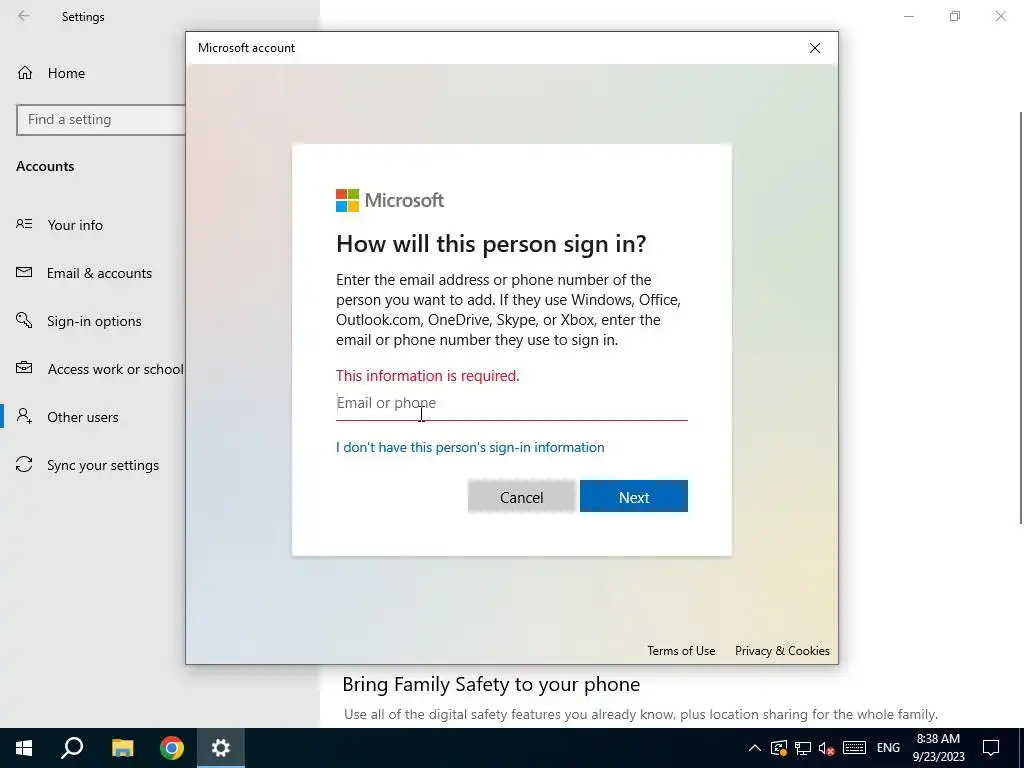1024x768 pixels.
Task: Click the Your info person icon
Action: 24,224
